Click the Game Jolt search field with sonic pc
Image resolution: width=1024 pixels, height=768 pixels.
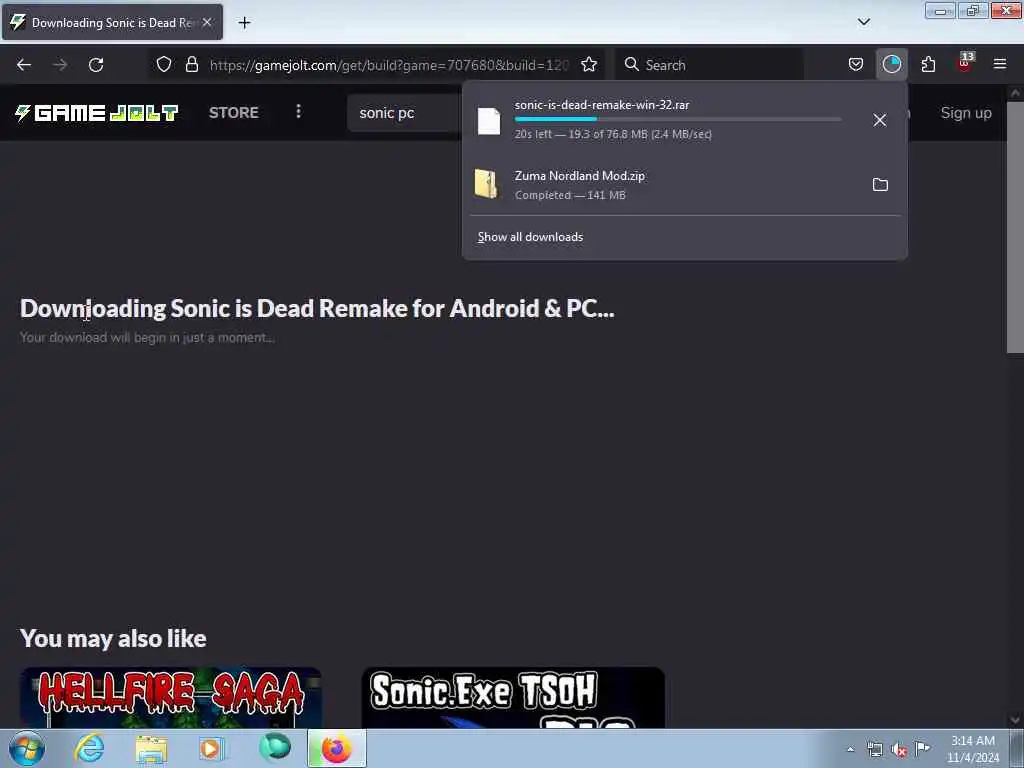coord(405,113)
